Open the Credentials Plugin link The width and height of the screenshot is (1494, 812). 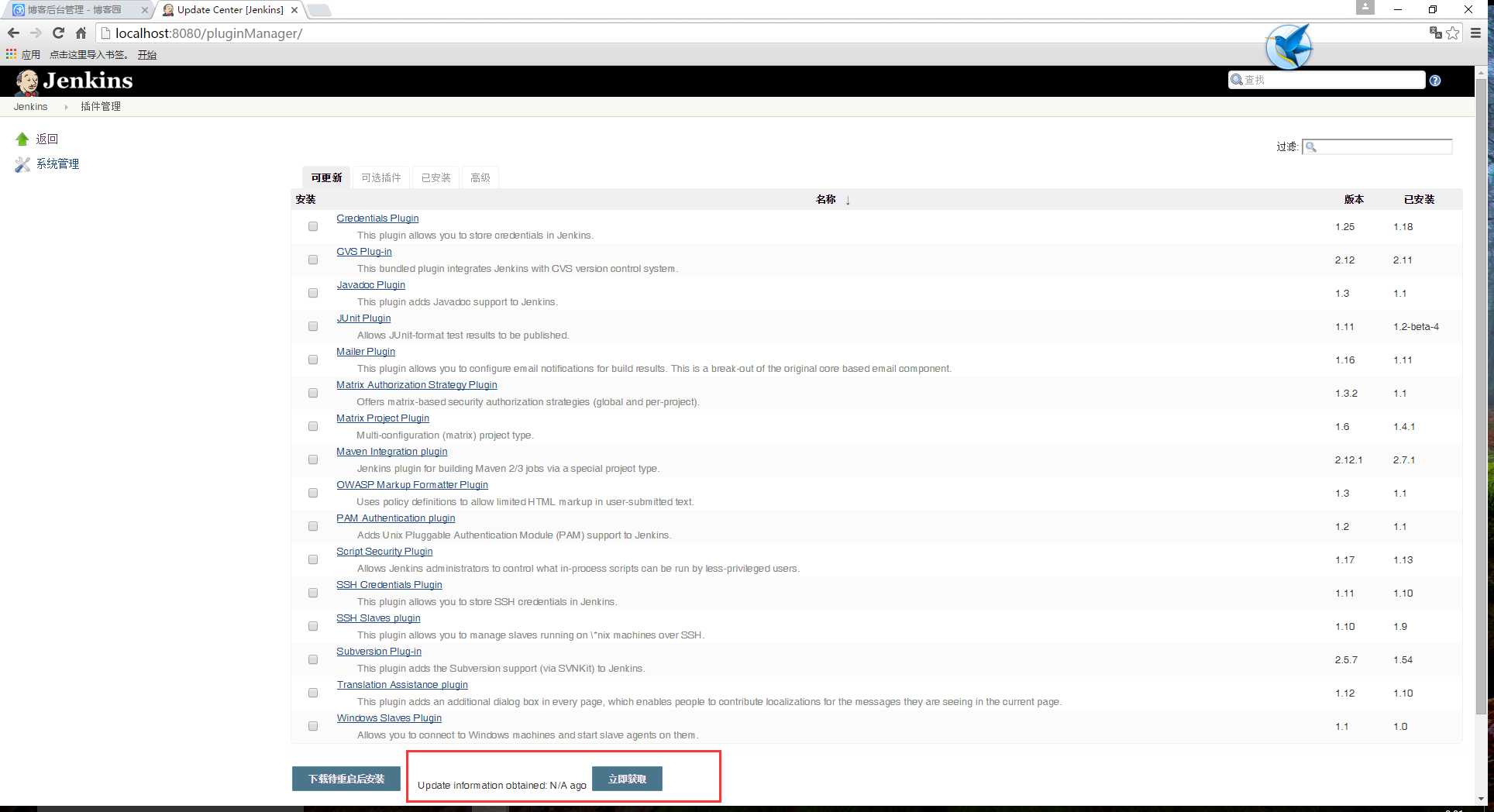point(377,218)
